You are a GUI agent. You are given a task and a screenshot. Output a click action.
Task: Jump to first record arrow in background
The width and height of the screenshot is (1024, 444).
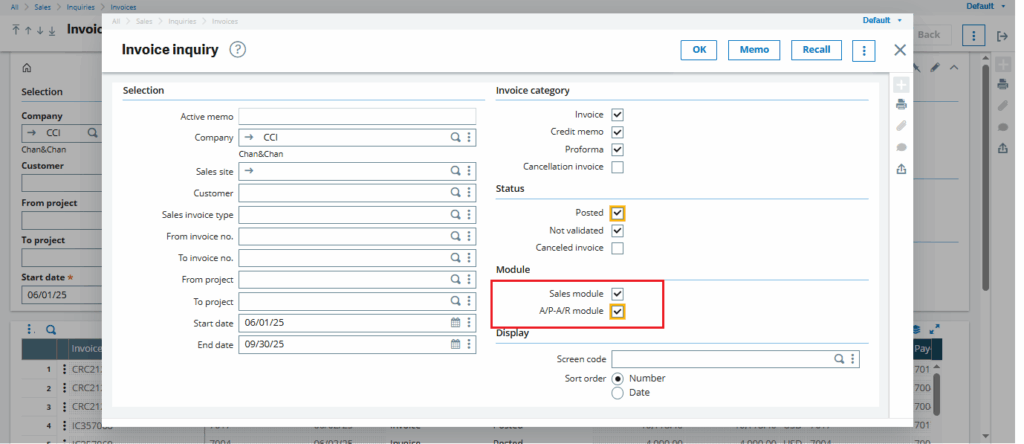click(x=16, y=30)
